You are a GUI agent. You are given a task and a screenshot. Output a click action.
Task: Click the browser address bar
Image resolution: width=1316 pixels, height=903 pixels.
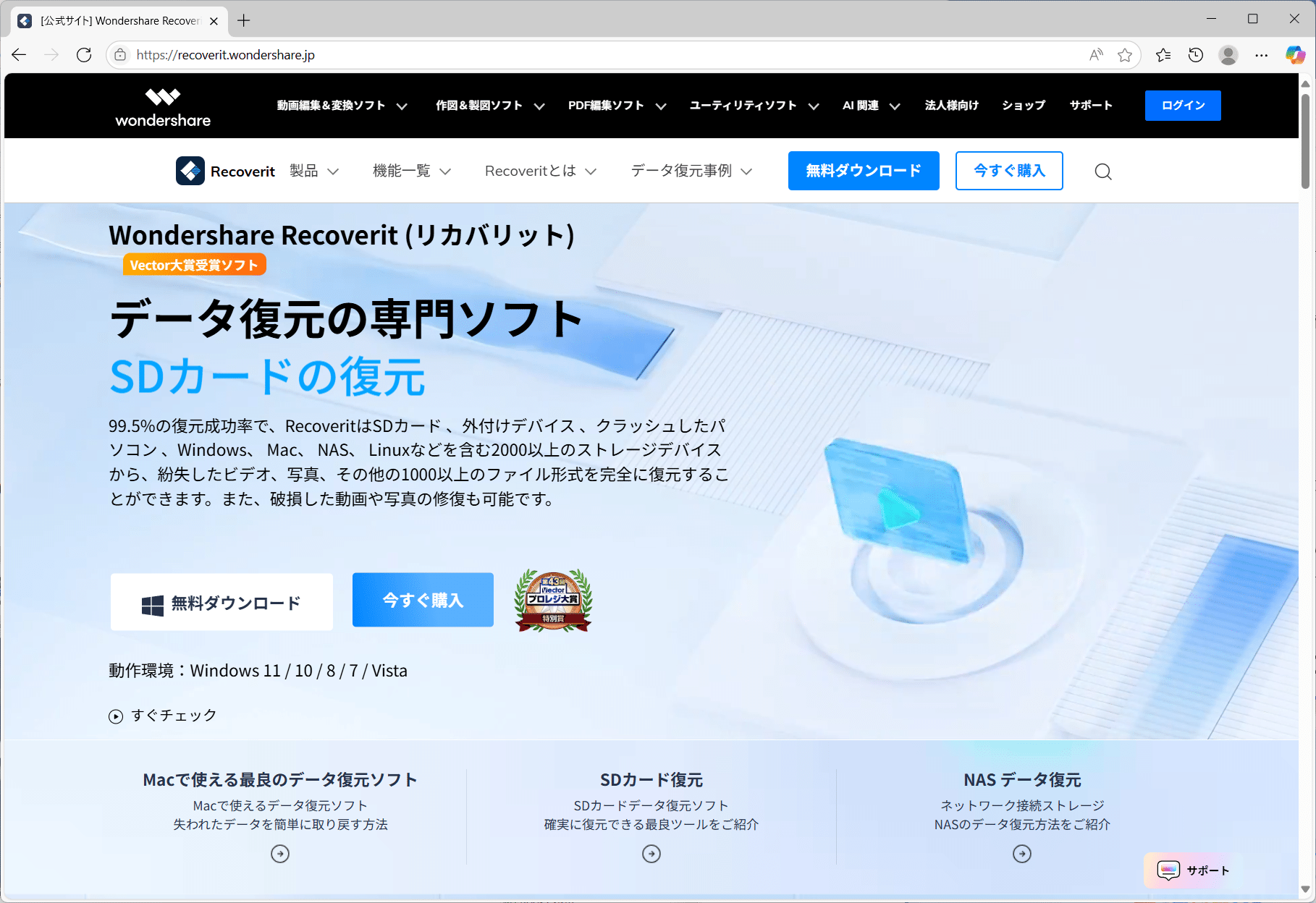(290, 54)
